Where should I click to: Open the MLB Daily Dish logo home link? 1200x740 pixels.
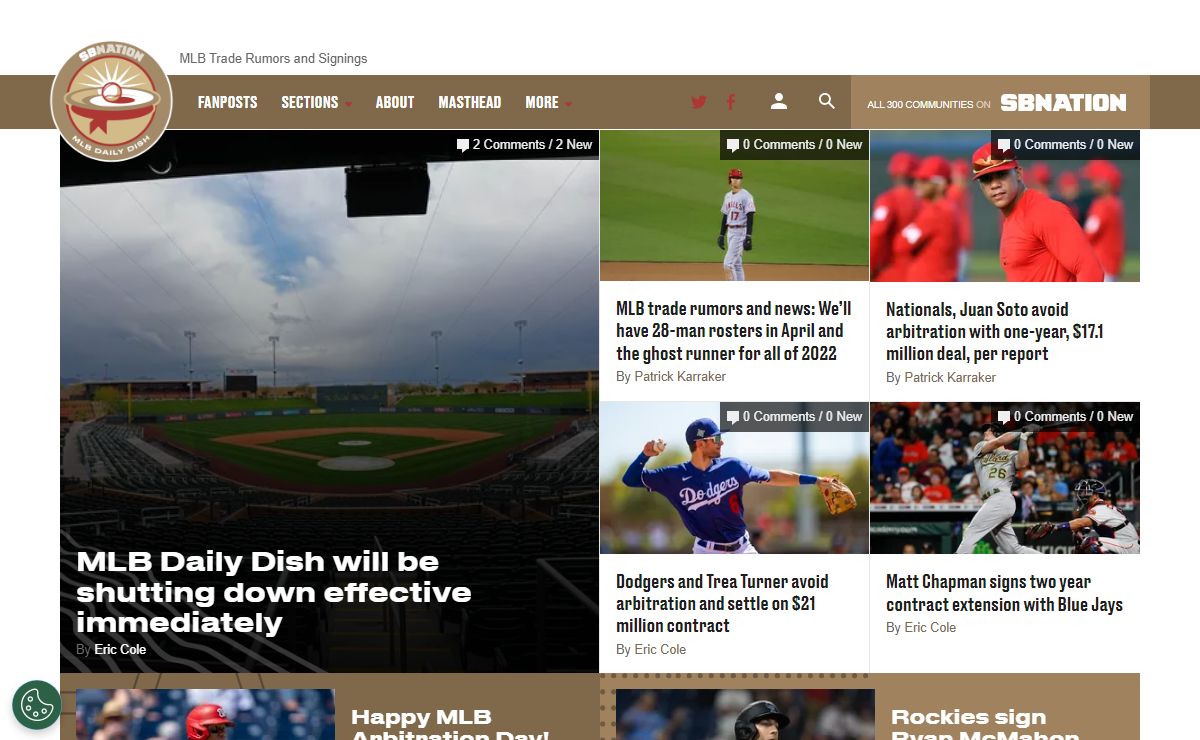pyautogui.click(x=111, y=101)
